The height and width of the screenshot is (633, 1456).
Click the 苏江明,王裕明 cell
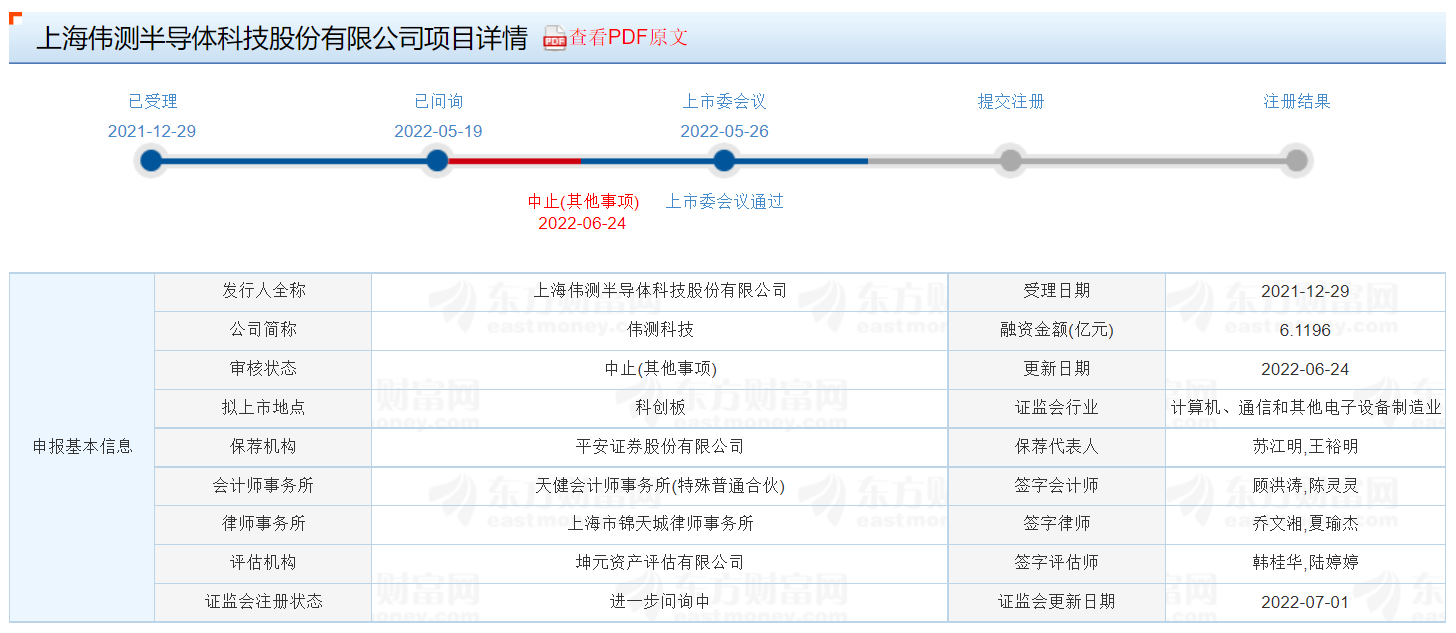[x=1305, y=447]
